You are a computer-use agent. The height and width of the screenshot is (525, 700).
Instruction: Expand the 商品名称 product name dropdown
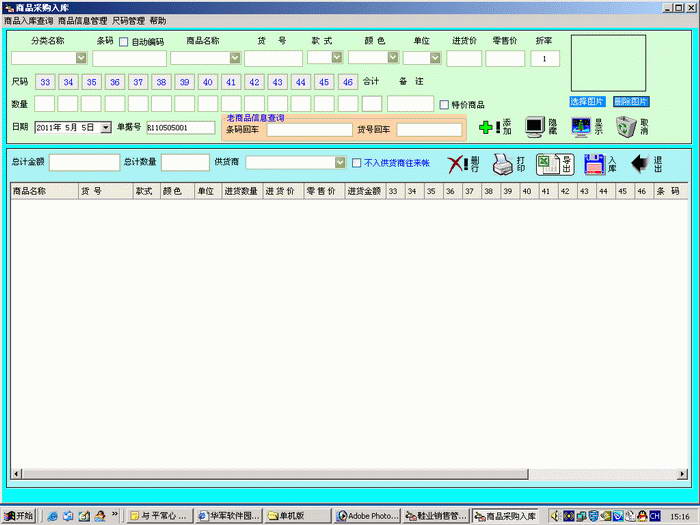(235, 58)
